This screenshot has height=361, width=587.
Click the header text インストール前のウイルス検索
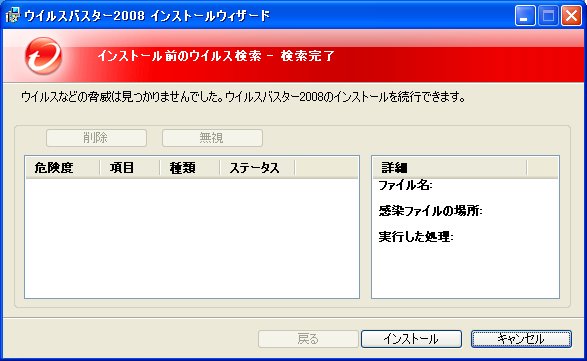[x=180, y=56]
